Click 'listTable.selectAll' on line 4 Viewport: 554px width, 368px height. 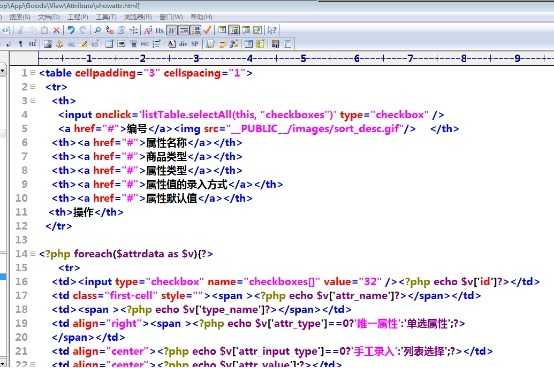point(188,115)
